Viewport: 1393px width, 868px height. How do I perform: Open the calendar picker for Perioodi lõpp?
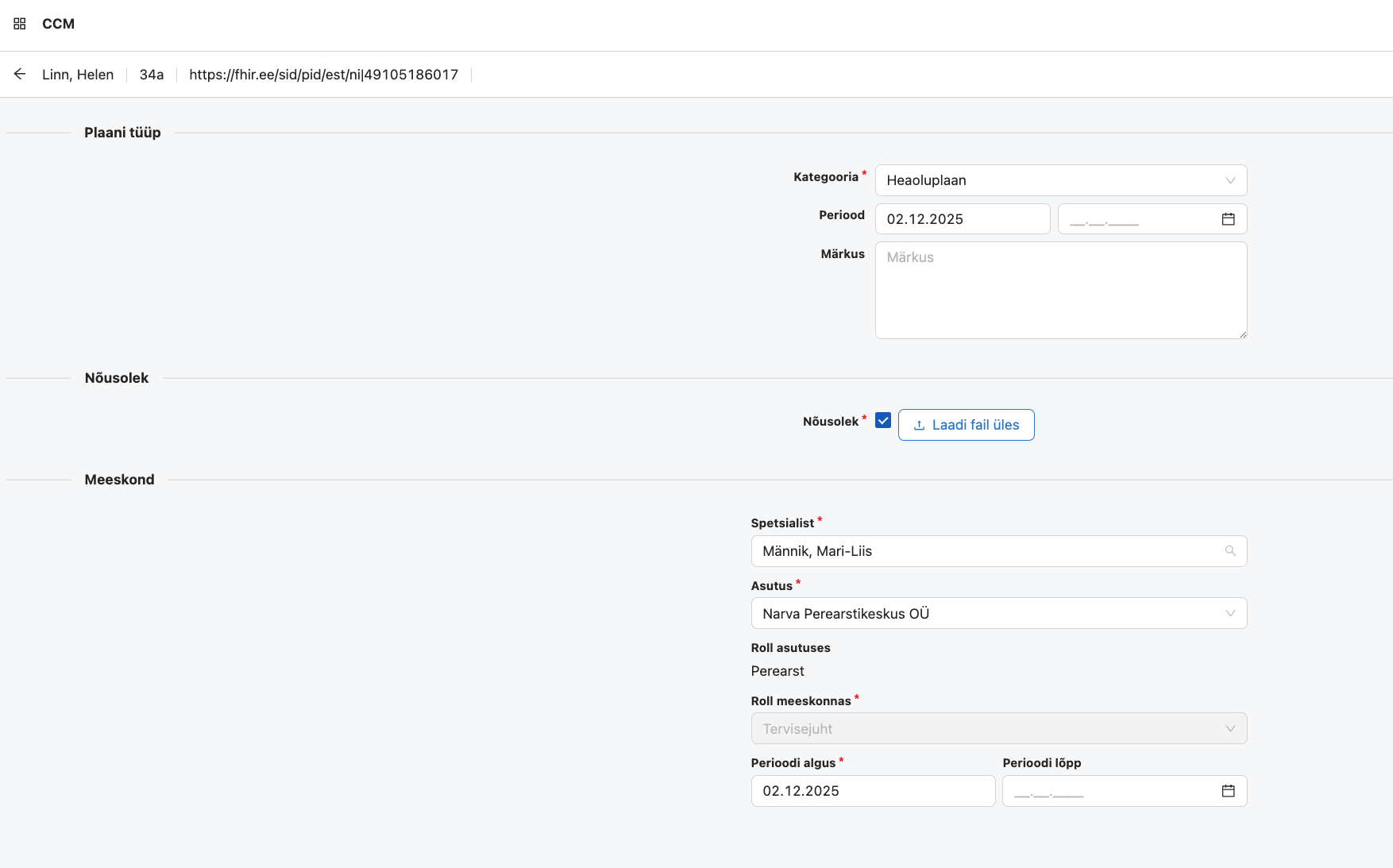[x=1228, y=790]
